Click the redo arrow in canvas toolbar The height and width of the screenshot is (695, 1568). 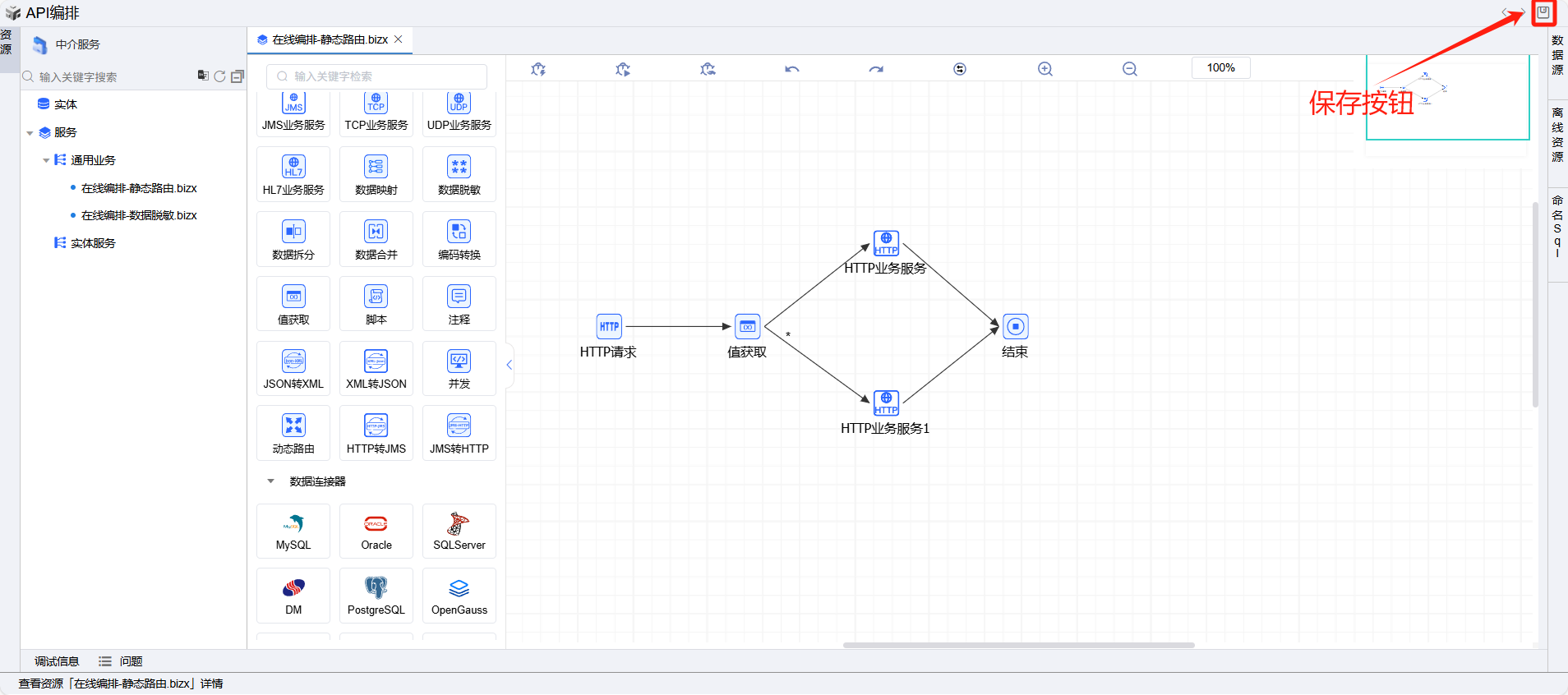(876, 69)
